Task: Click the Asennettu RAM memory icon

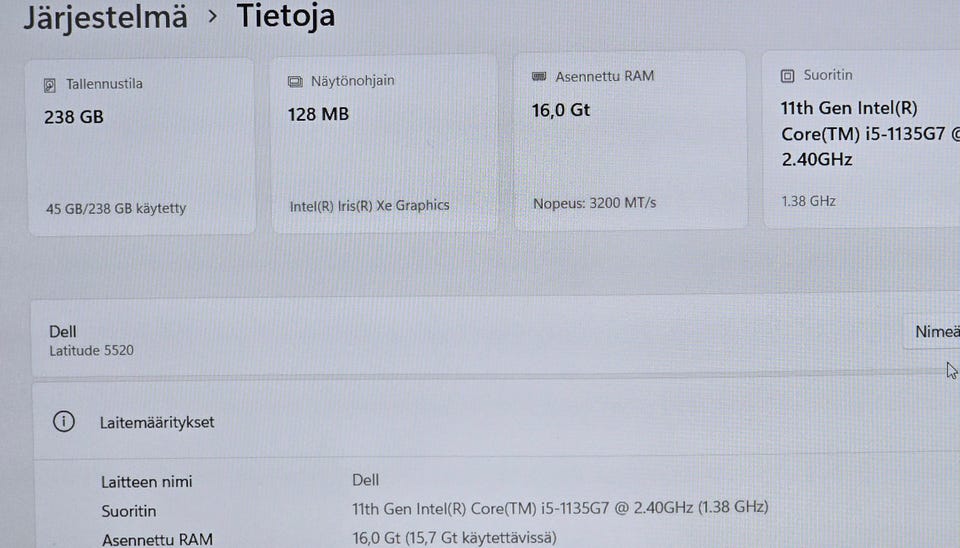Action: pyautogui.click(x=539, y=77)
